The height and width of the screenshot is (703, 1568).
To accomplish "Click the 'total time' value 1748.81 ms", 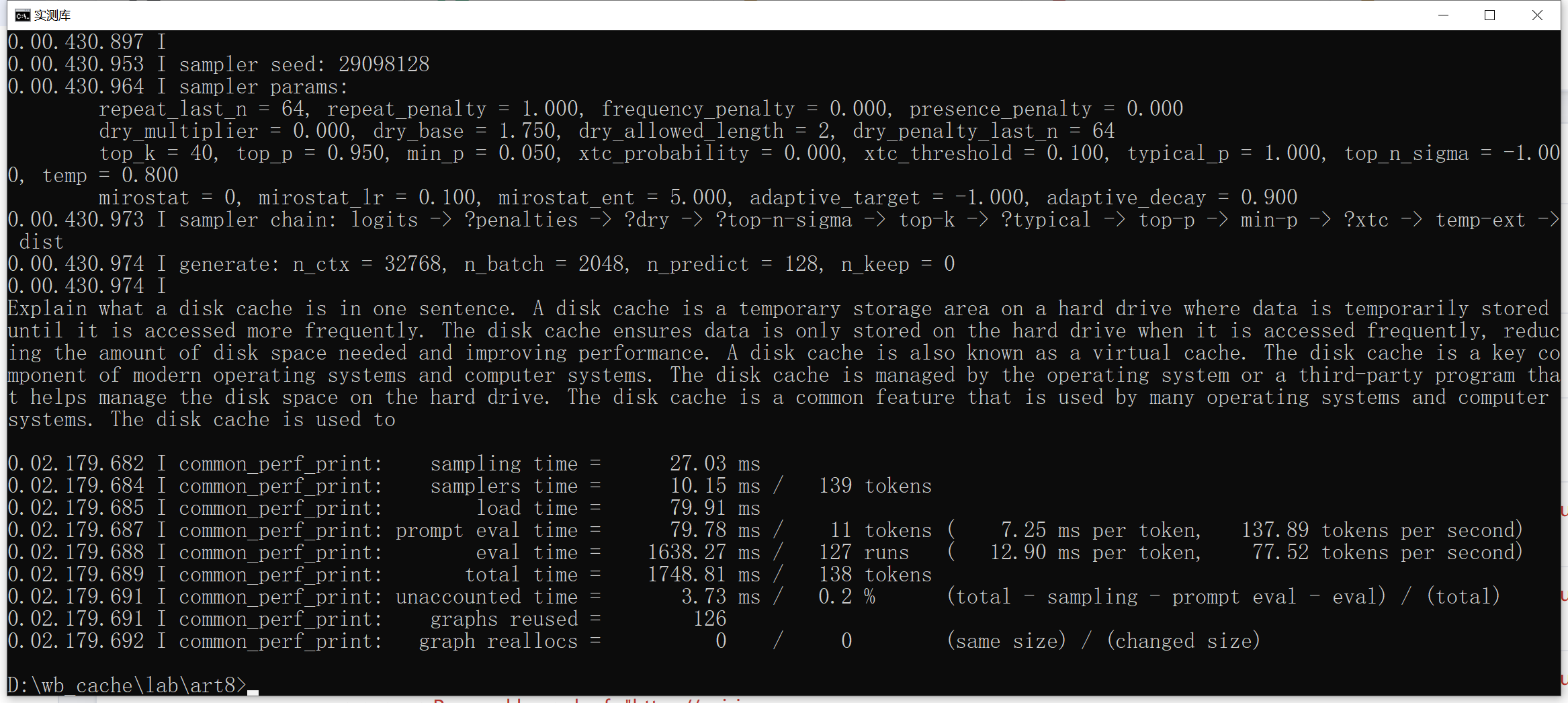I will click(x=703, y=575).
